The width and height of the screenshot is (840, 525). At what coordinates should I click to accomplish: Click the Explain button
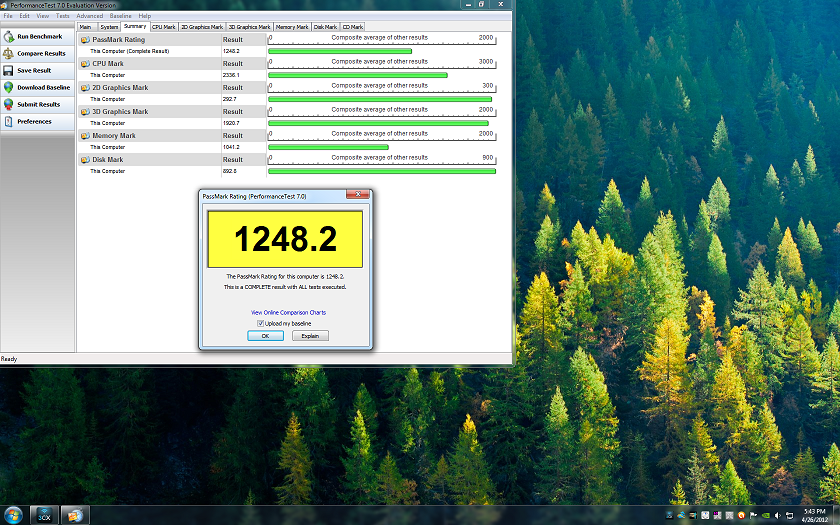tap(310, 336)
